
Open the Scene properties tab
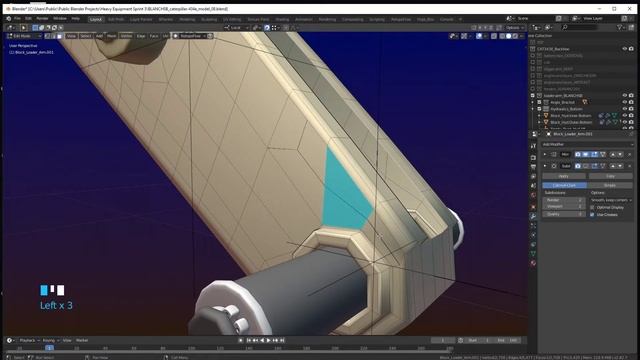(x=533, y=186)
